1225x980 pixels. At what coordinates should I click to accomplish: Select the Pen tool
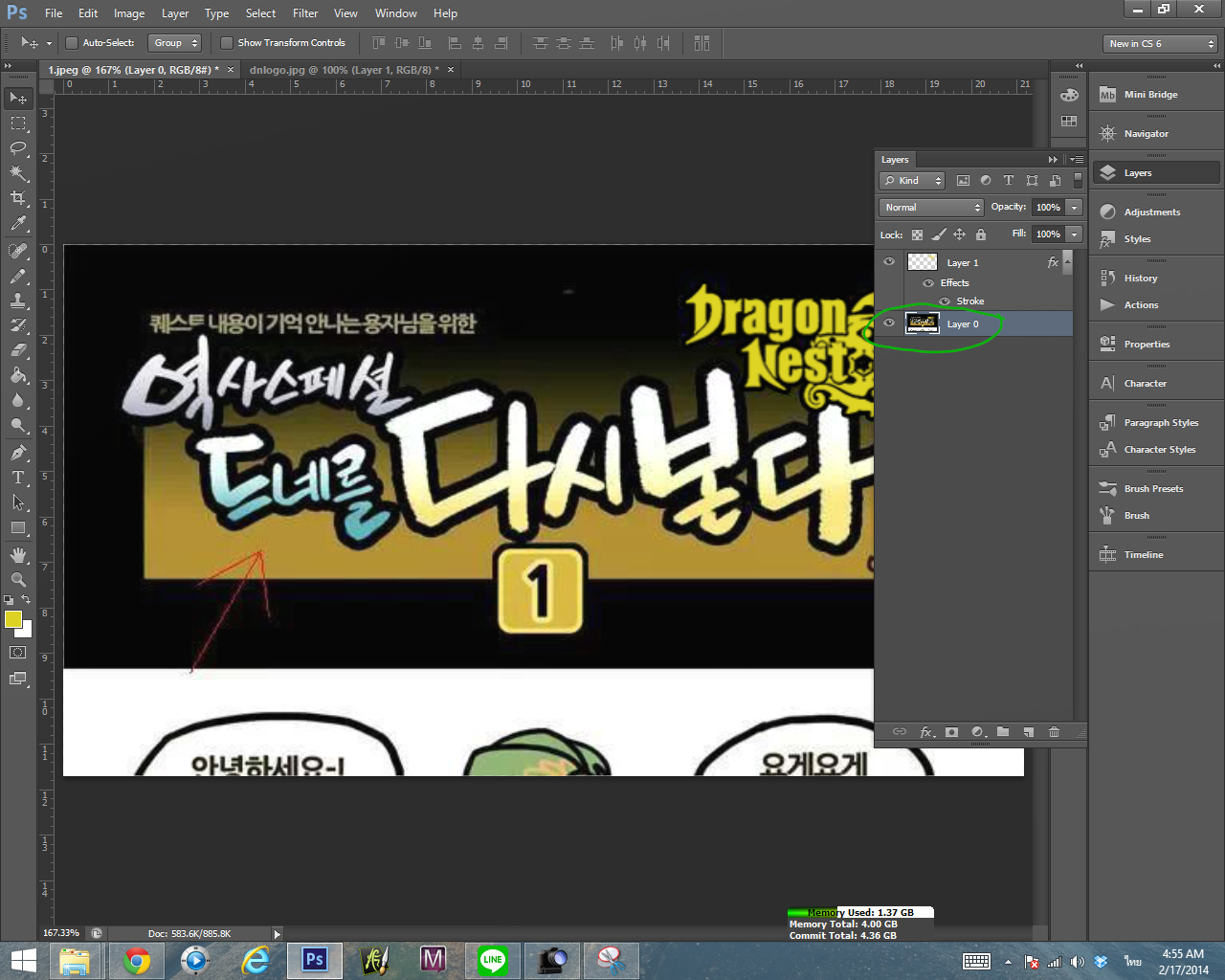click(x=18, y=453)
